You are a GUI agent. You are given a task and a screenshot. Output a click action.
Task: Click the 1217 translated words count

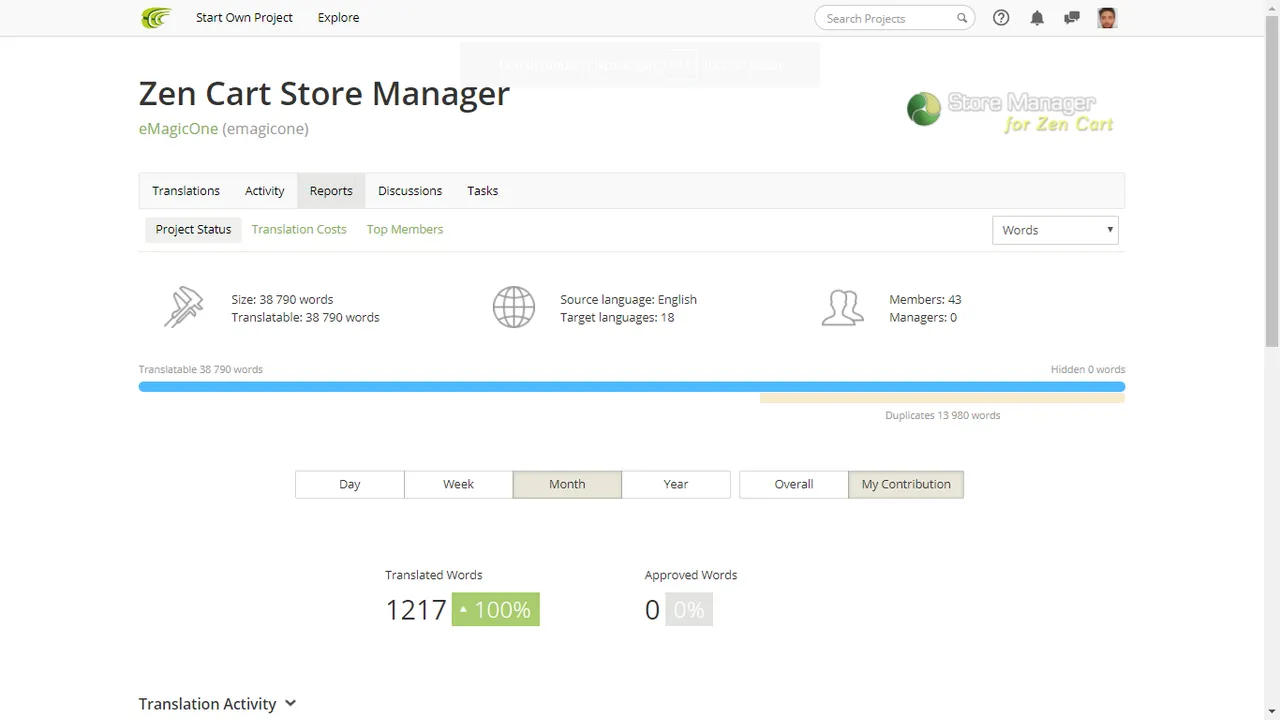pos(416,610)
